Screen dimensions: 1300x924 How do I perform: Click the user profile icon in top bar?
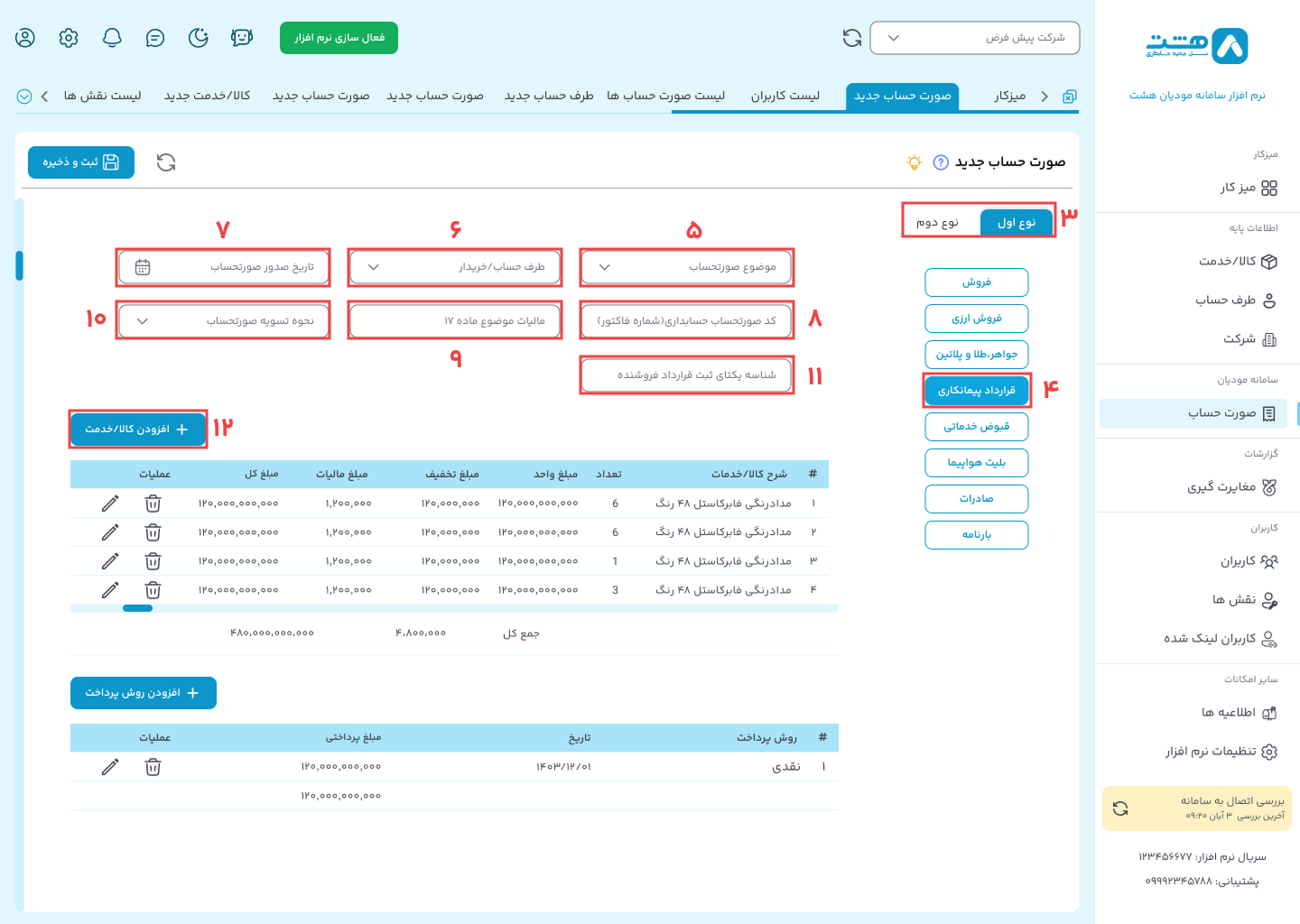[x=25, y=38]
